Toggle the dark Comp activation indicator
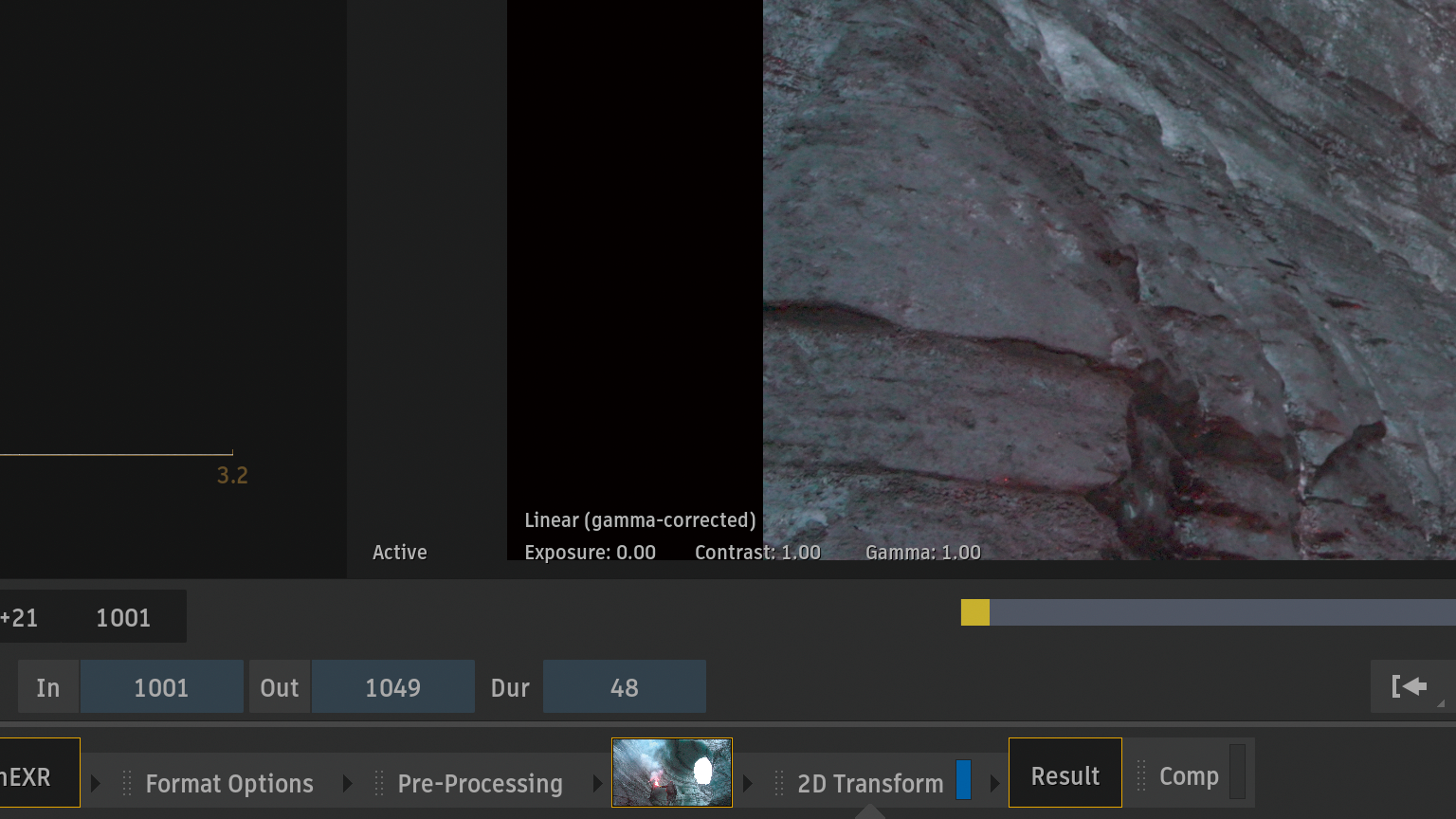The width and height of the screenshot is (1456, 819). pyautogui.click(x=1237, y=772)
